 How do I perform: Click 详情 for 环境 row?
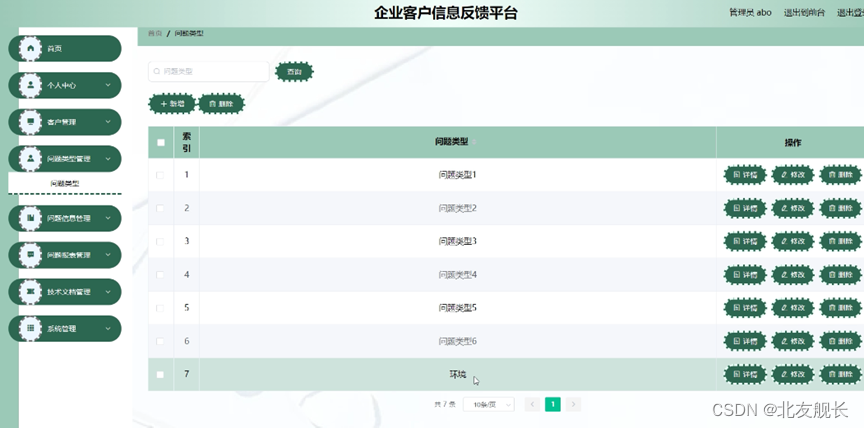pos(745,375)
